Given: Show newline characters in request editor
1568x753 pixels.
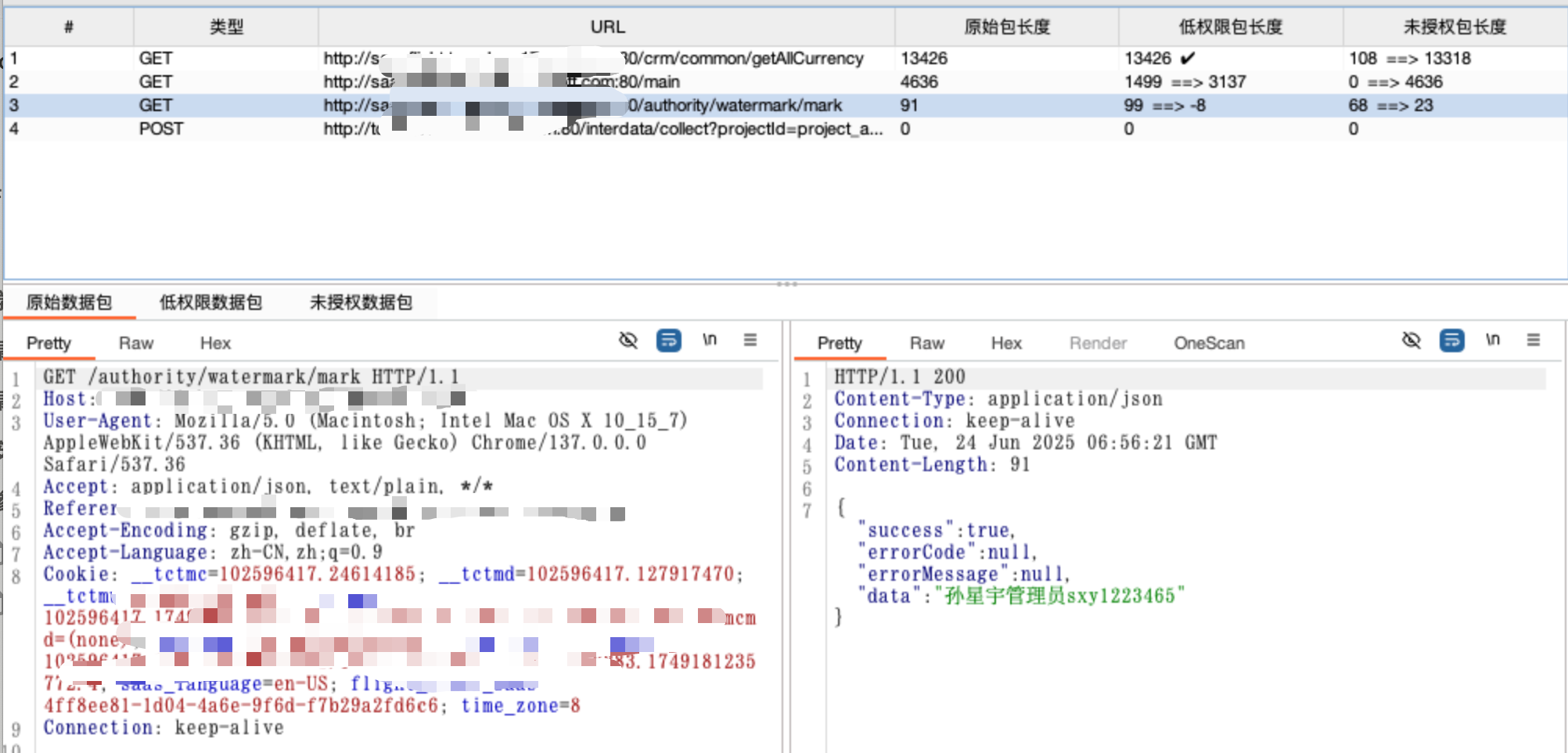Looking at the screenshot, I should [709, 340].
